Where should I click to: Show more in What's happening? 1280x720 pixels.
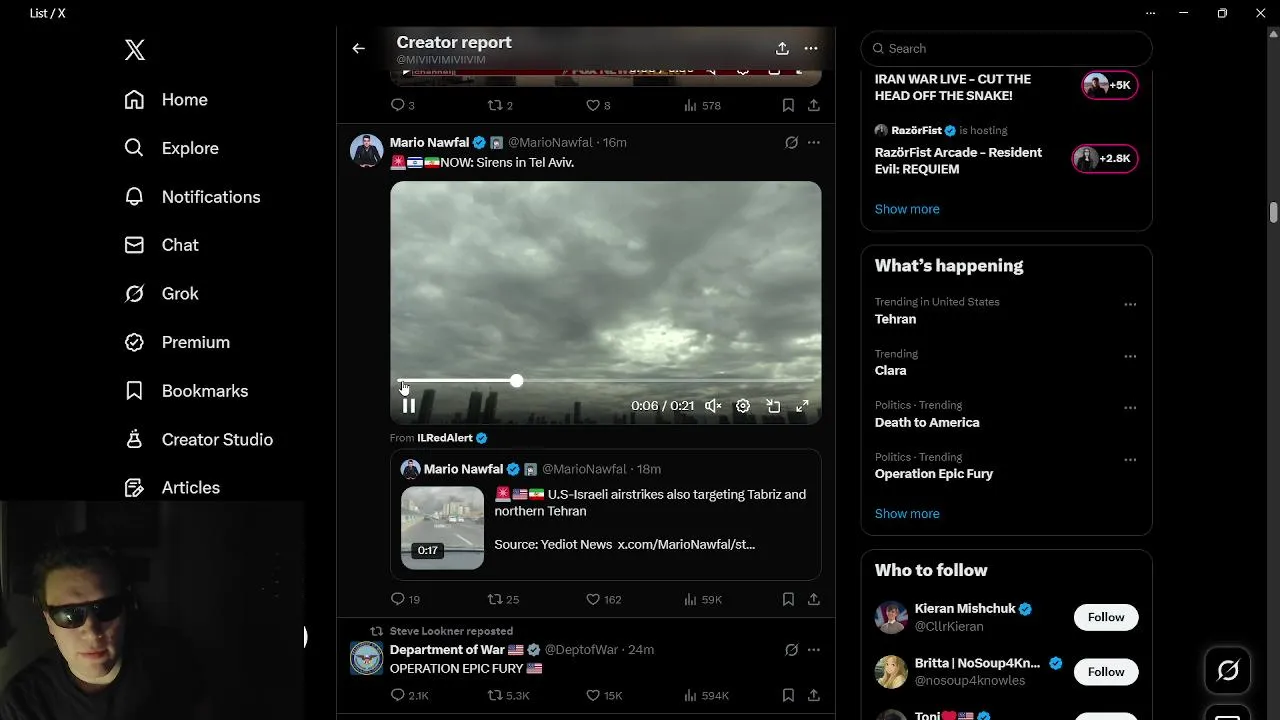point(907,514)
